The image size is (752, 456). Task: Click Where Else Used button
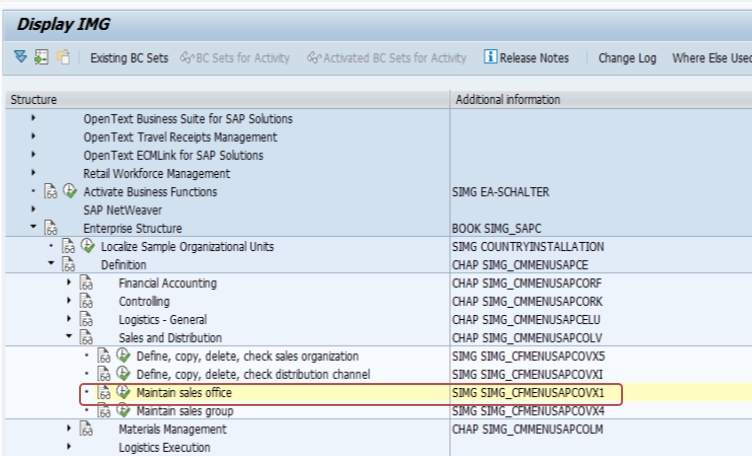click(712, 58)
